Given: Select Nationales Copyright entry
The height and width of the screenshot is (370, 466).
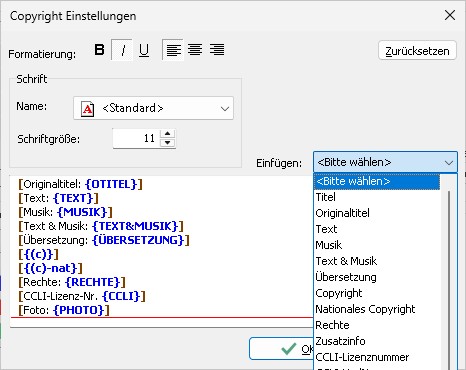Looking at the screenshot, I should [377, 309].
